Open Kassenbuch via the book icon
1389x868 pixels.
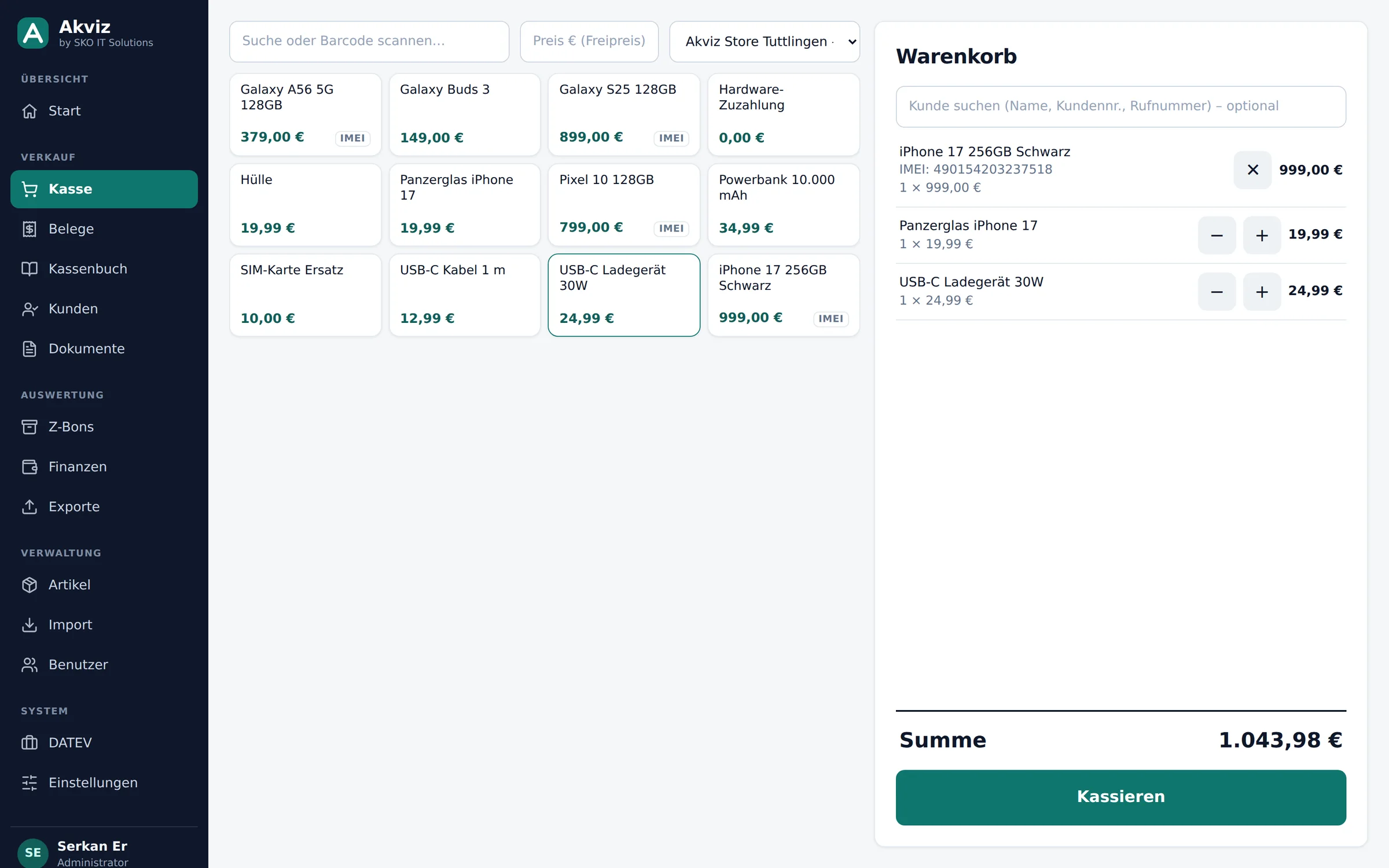(30, 269)
